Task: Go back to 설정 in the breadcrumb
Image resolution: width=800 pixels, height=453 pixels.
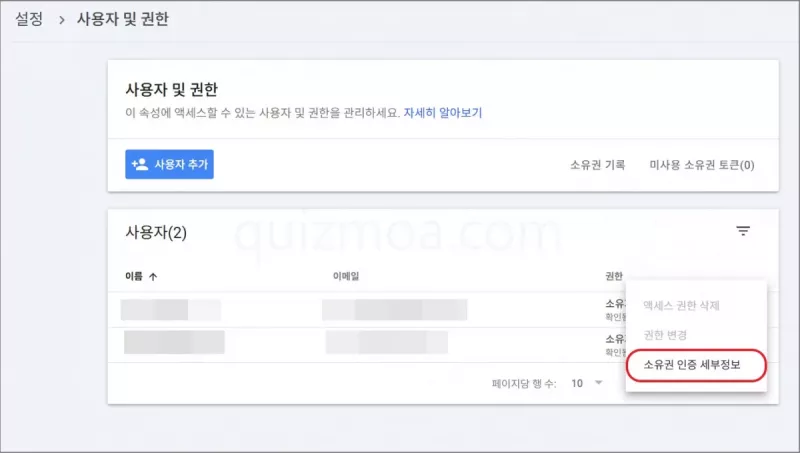Action: tap(29, 19)
